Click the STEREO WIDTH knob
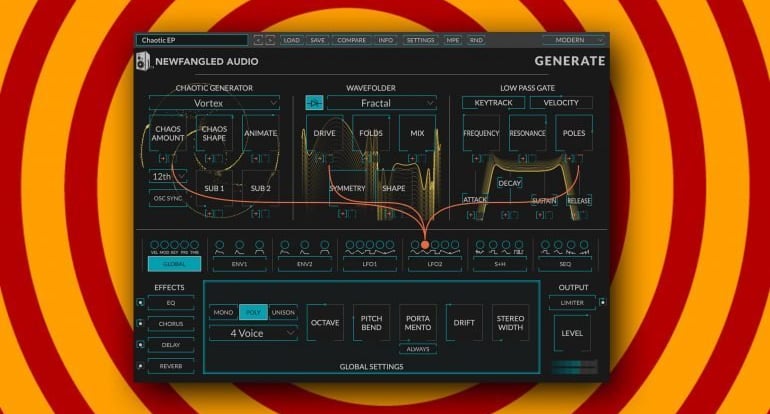The width and height of the screenshot is (770, 414). point(510,323)
